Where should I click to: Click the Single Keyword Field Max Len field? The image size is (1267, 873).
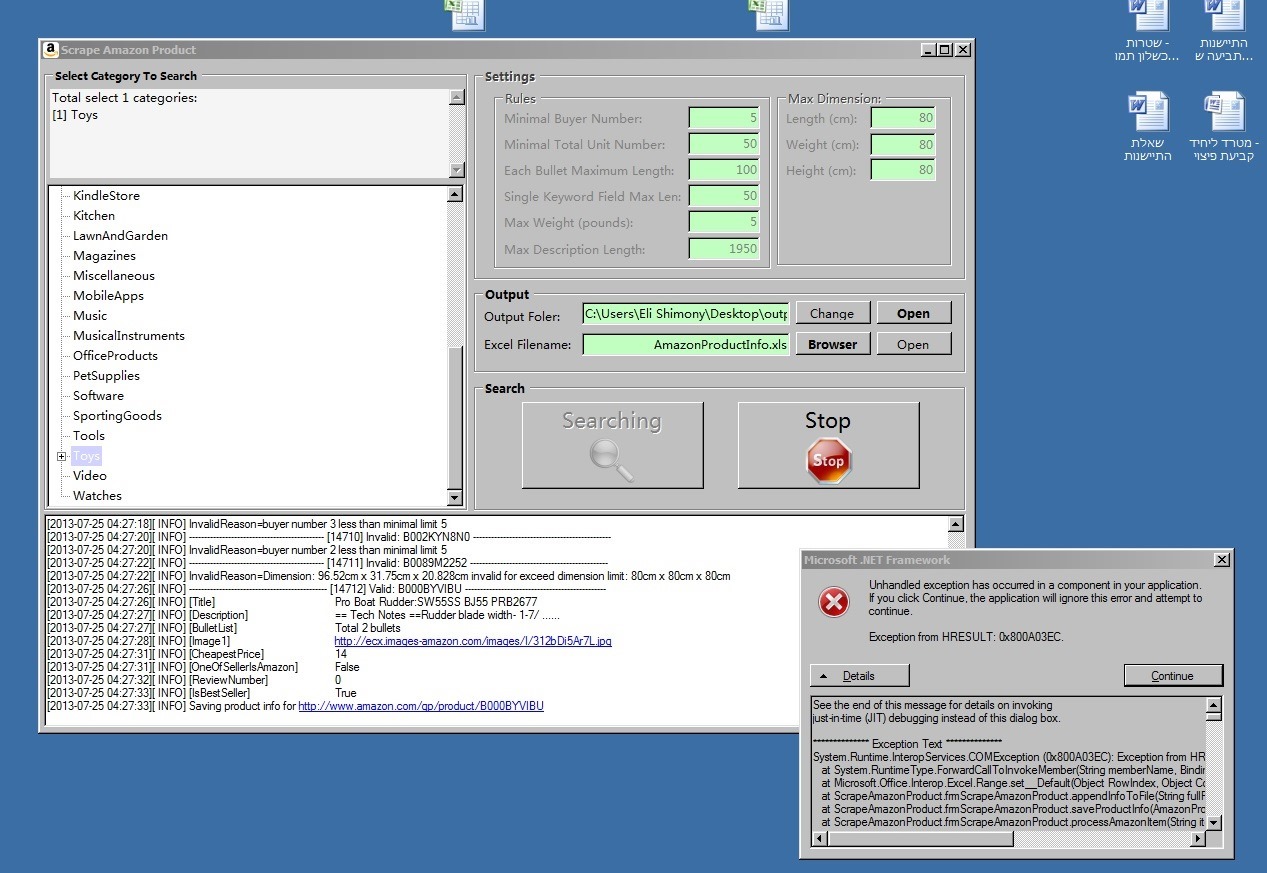tap(724, 196)
